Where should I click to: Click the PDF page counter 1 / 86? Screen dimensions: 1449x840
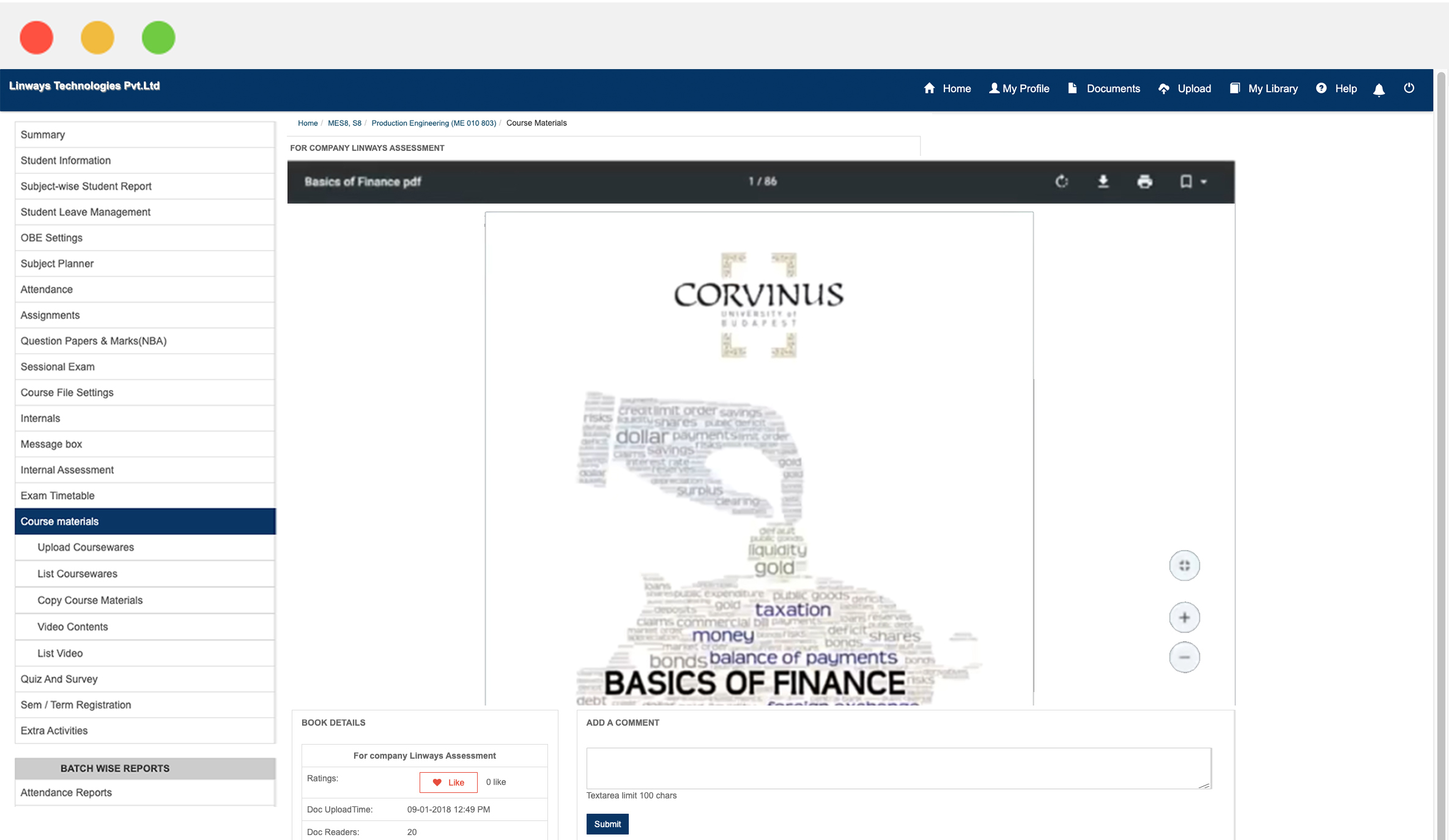click(x=763, y=182)
